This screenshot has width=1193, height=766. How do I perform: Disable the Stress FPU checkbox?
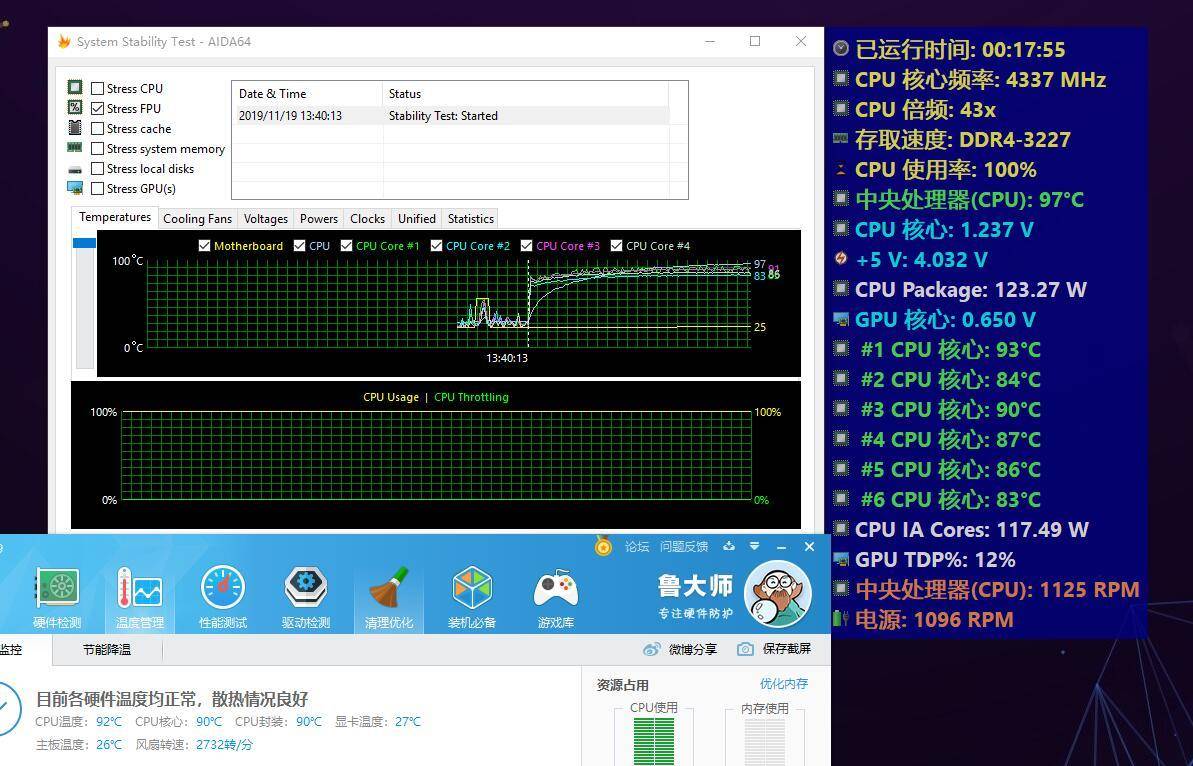pyautogui.click(x=97, y=108)
